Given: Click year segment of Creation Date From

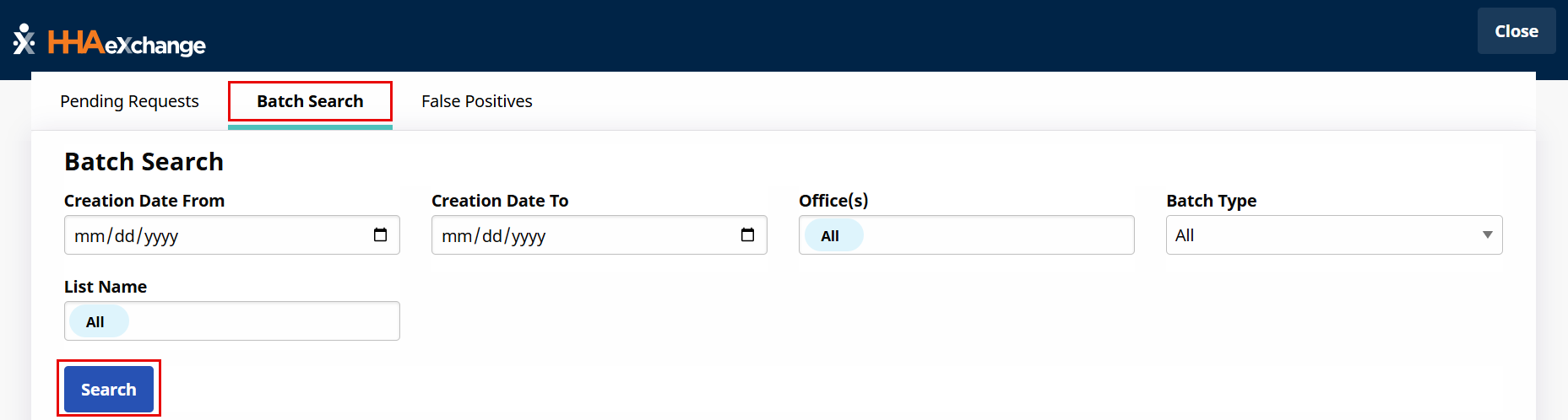Looking at the screenshot, I should tap(161, 236).
